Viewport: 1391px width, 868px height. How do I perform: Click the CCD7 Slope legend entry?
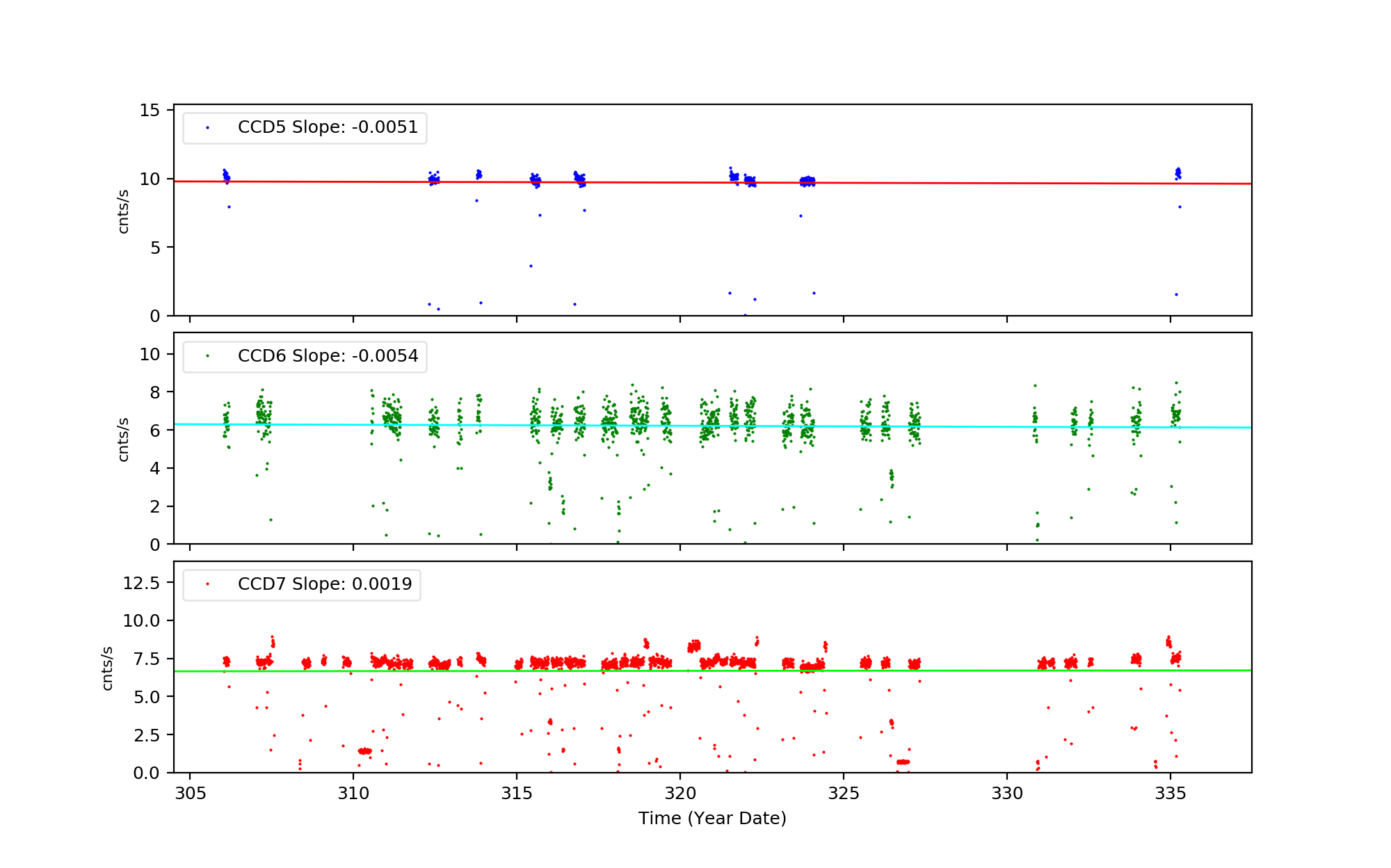[x=324, y=584]
